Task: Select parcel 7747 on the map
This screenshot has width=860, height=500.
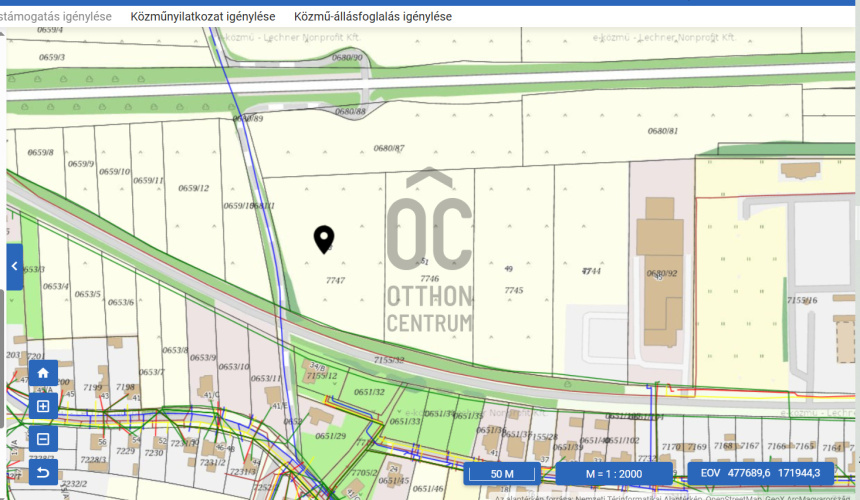Action: 335,281
